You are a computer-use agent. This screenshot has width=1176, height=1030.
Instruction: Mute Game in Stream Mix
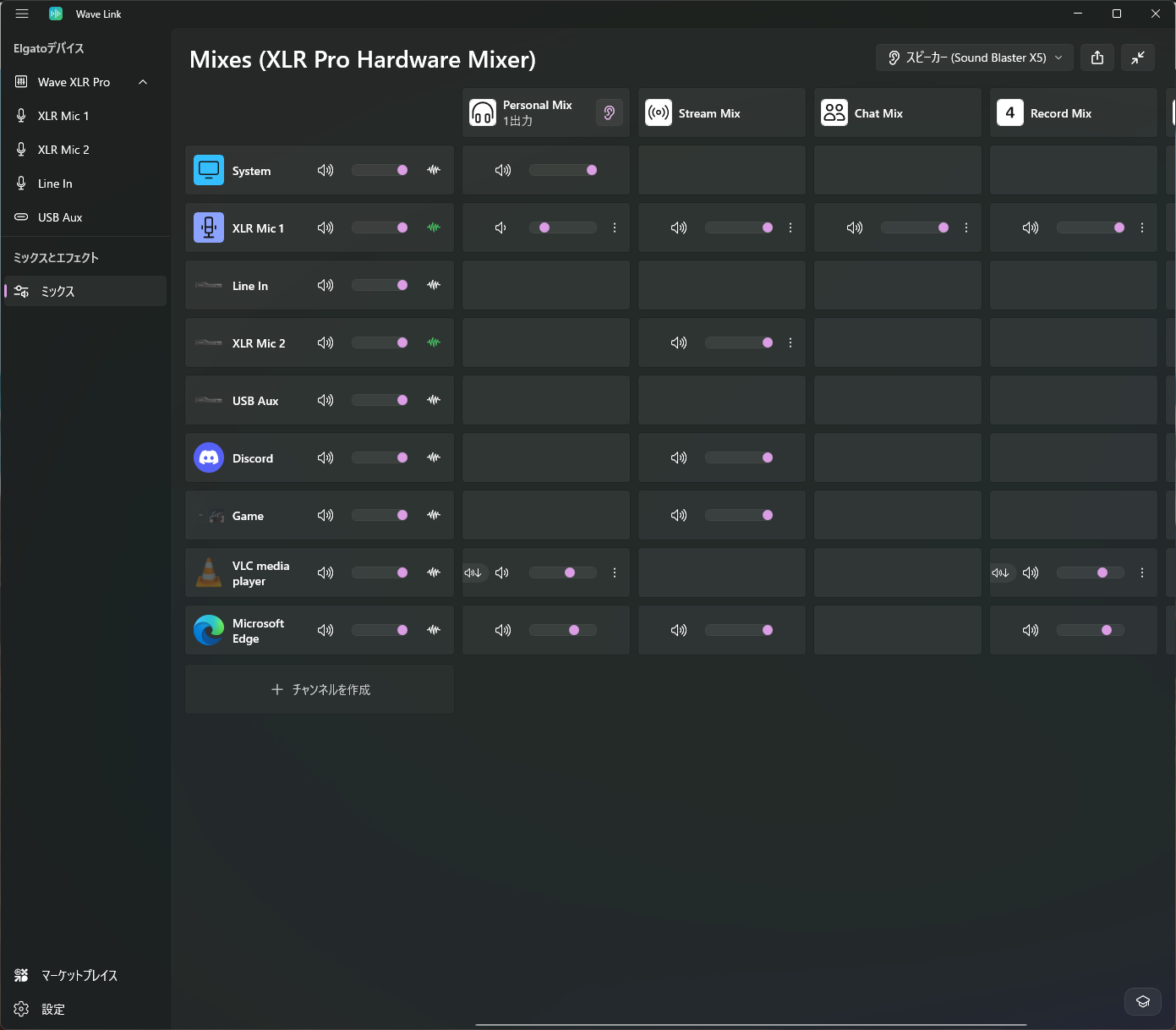pyautogui.click(x=679, y=515)
